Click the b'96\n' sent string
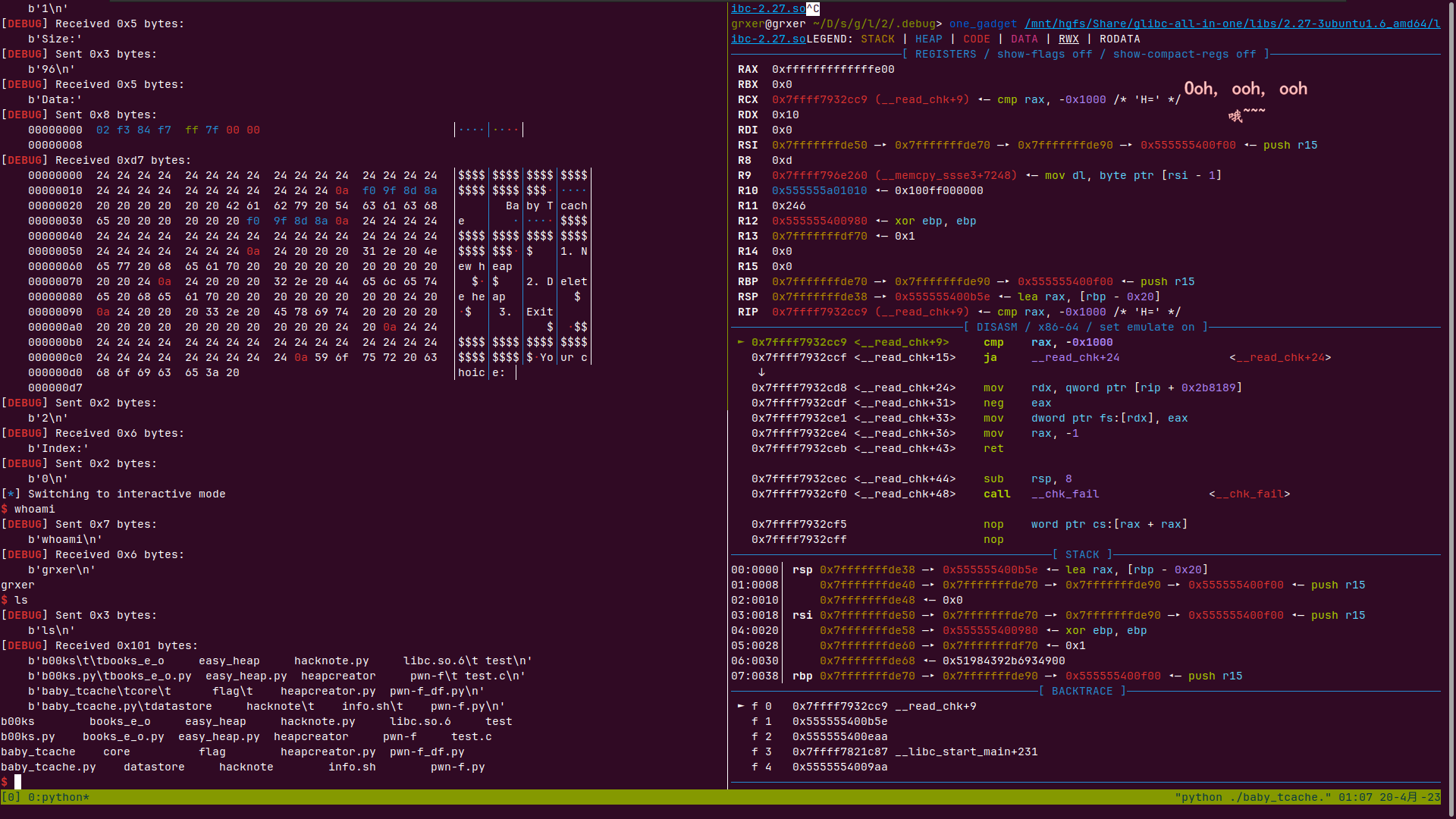 tap(52, 69)
